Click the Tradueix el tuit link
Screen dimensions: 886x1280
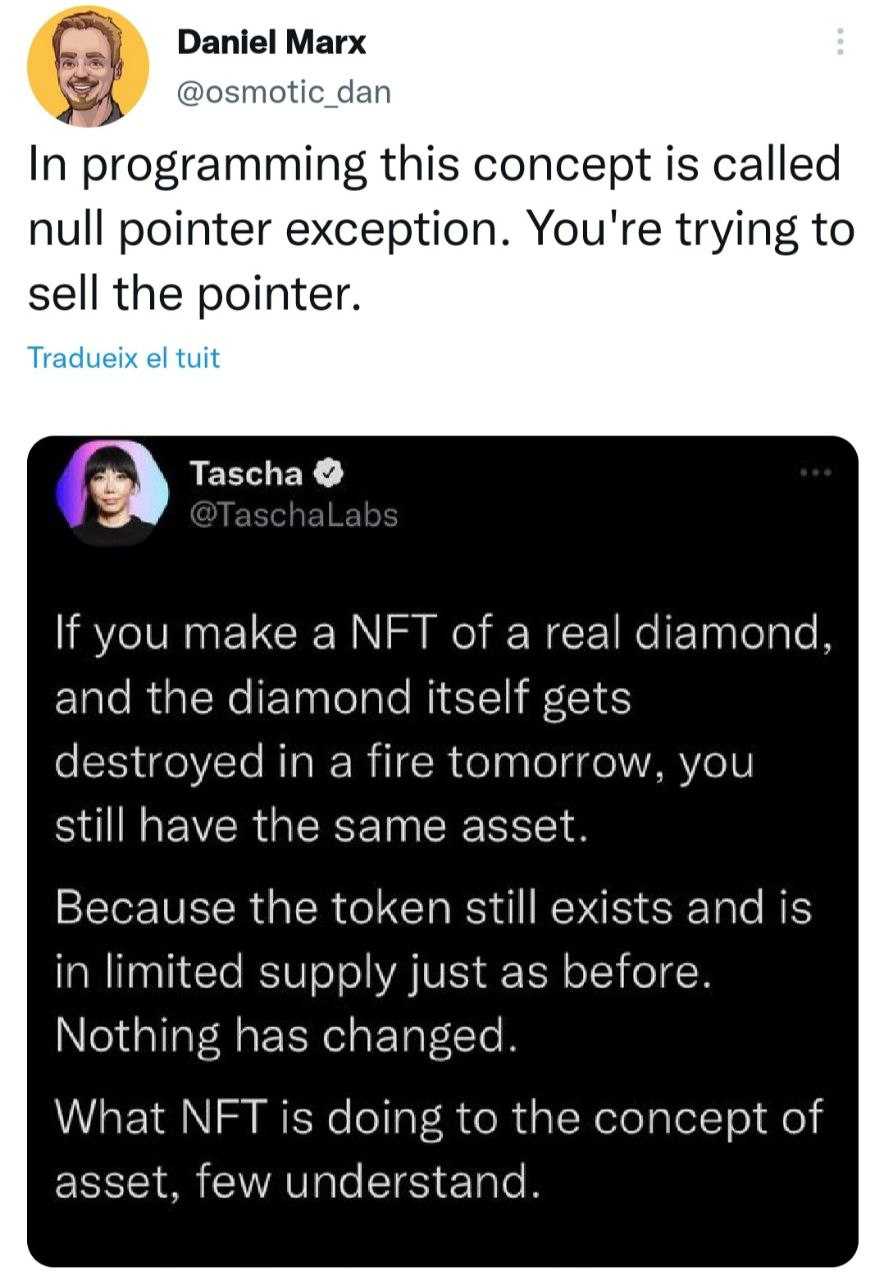click(x=124, y=357)
